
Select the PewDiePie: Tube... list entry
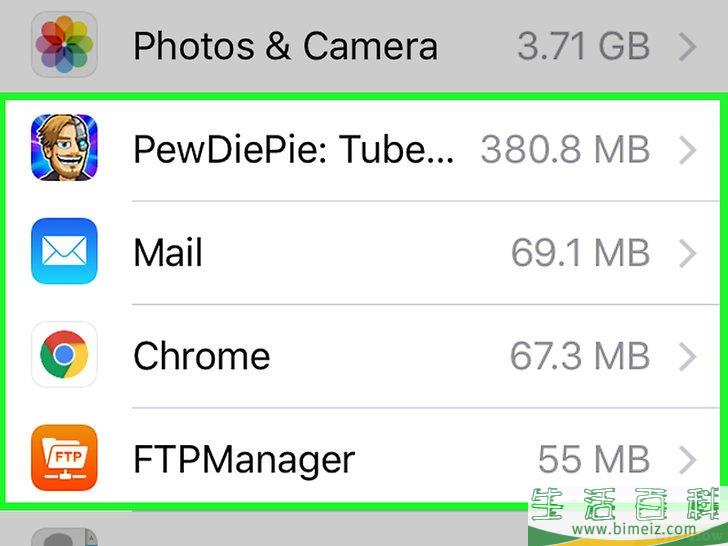[363, 150]
